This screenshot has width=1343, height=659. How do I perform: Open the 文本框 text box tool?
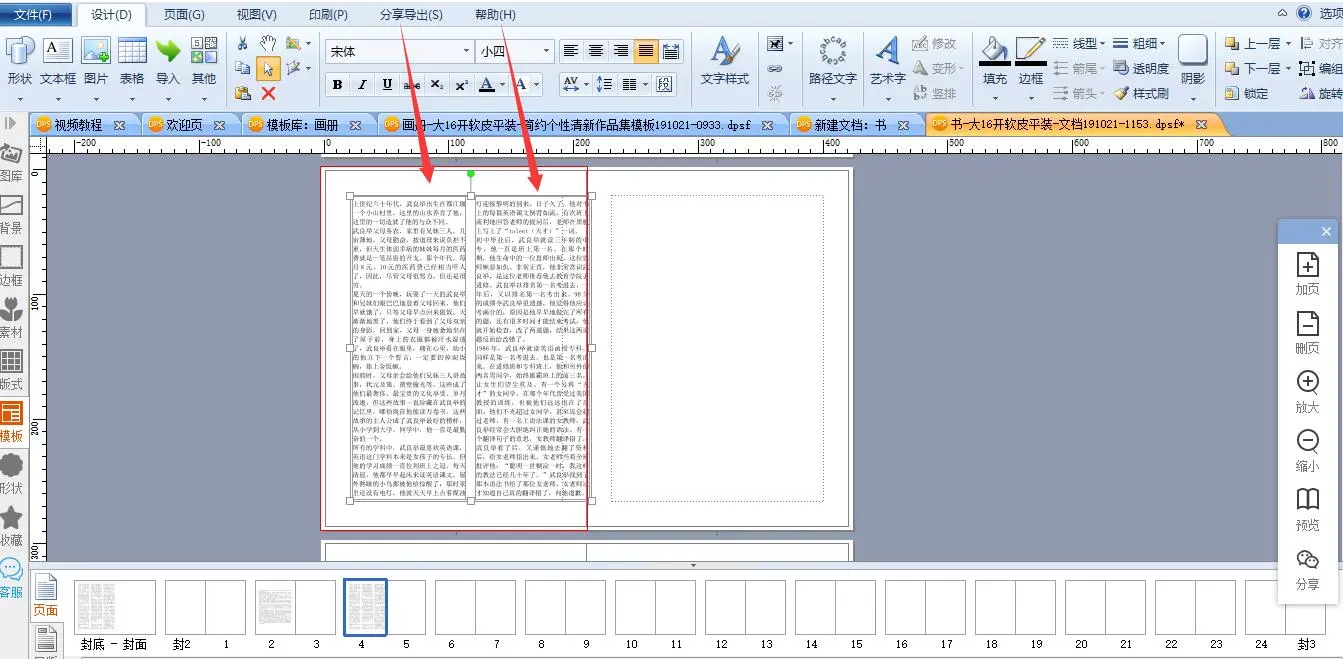[58, 59]
